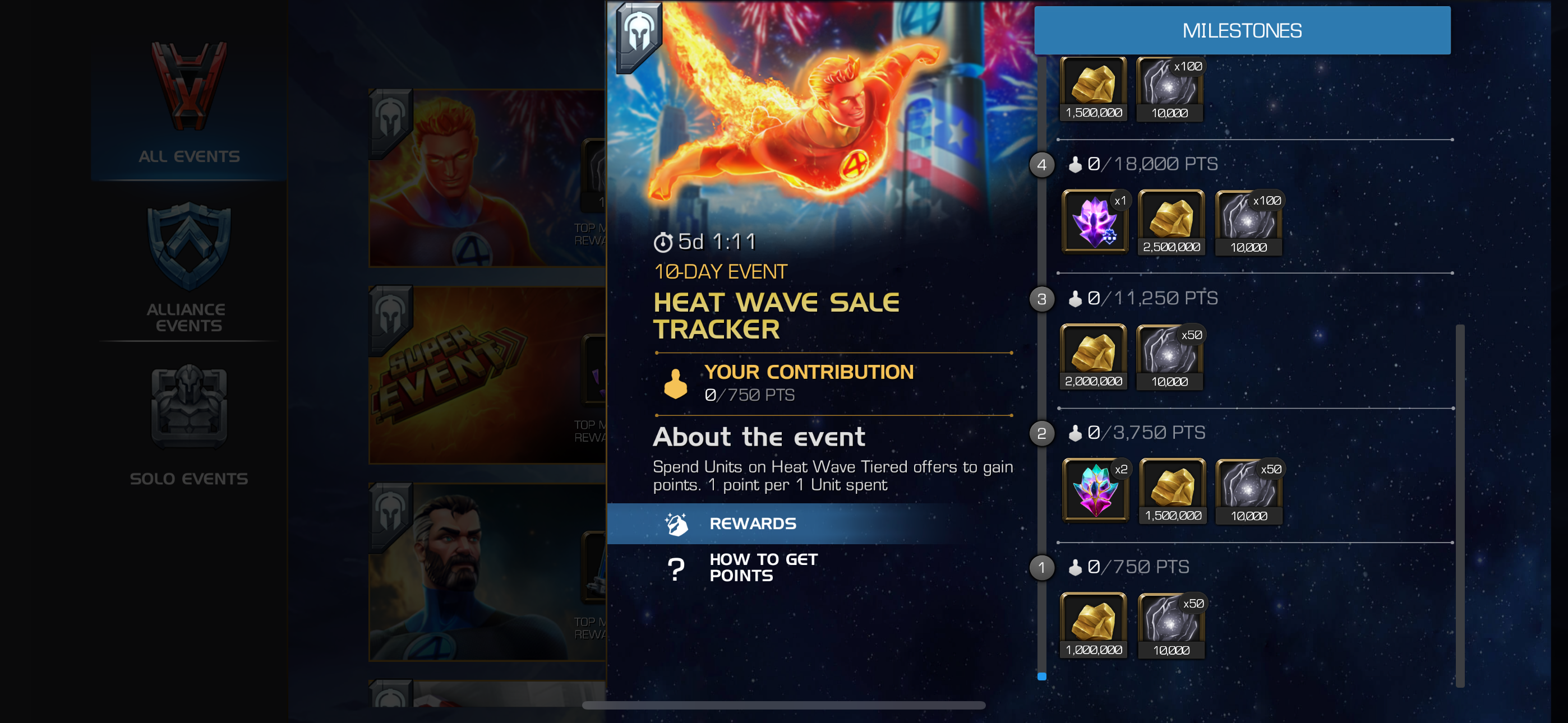The width and height of the screenshot is (1568, 723).
Task: Select the Solo Events armor icon
Action: 190,406
